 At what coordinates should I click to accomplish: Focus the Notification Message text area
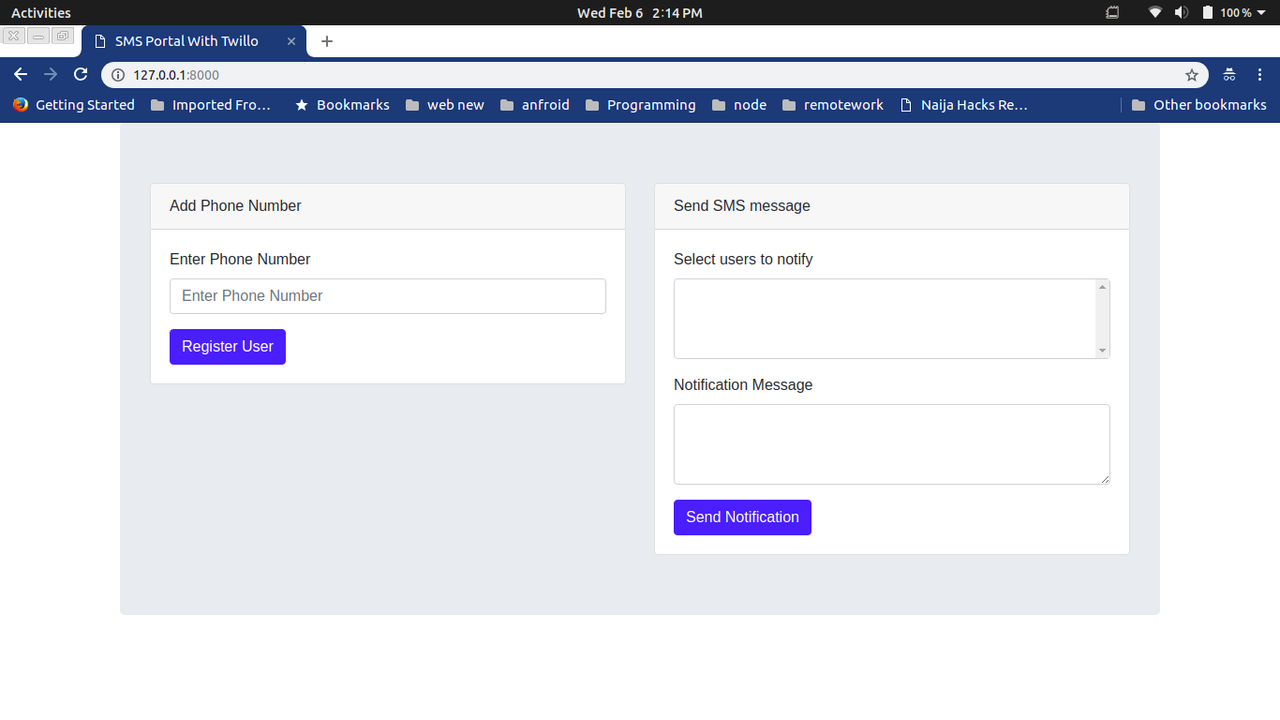coord(892,444)
